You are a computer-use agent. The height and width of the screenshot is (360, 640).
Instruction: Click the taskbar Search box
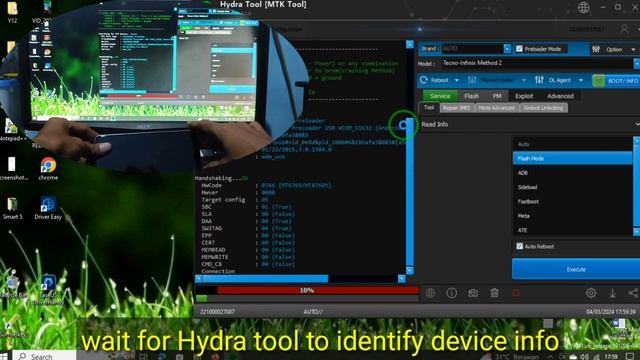coord(44,356)
